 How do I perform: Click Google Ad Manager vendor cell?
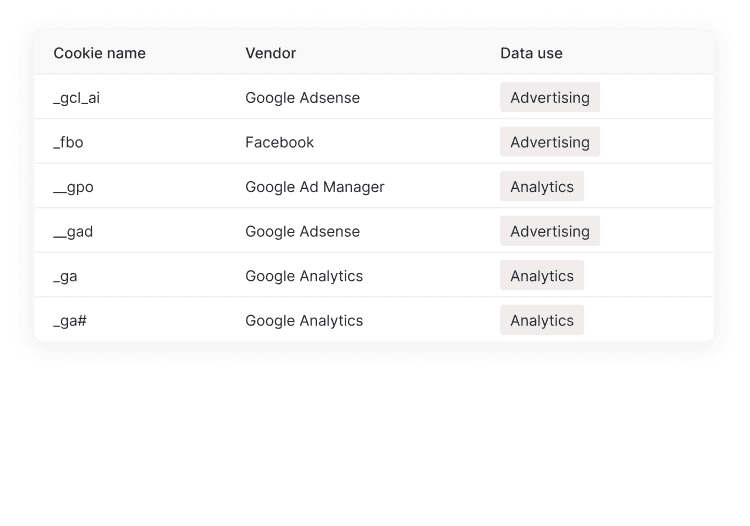click(315, 187)
